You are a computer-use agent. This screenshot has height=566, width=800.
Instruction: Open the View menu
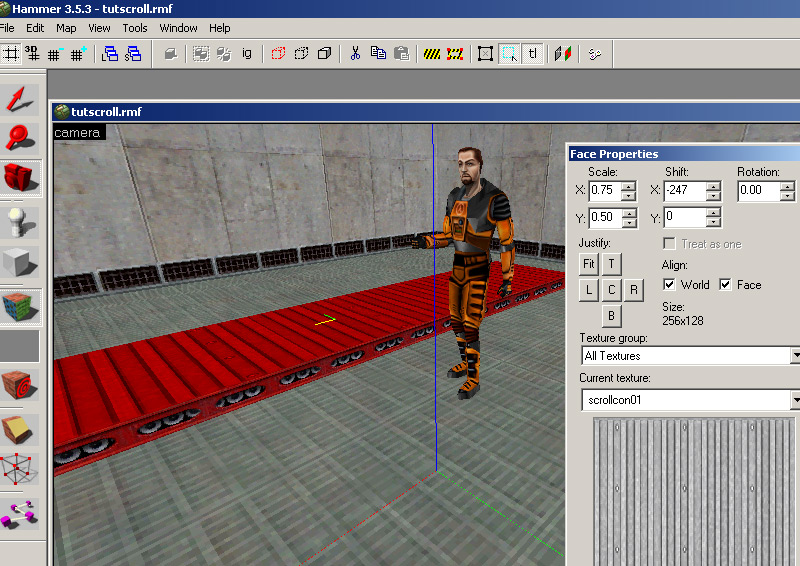tap(99, 28)
